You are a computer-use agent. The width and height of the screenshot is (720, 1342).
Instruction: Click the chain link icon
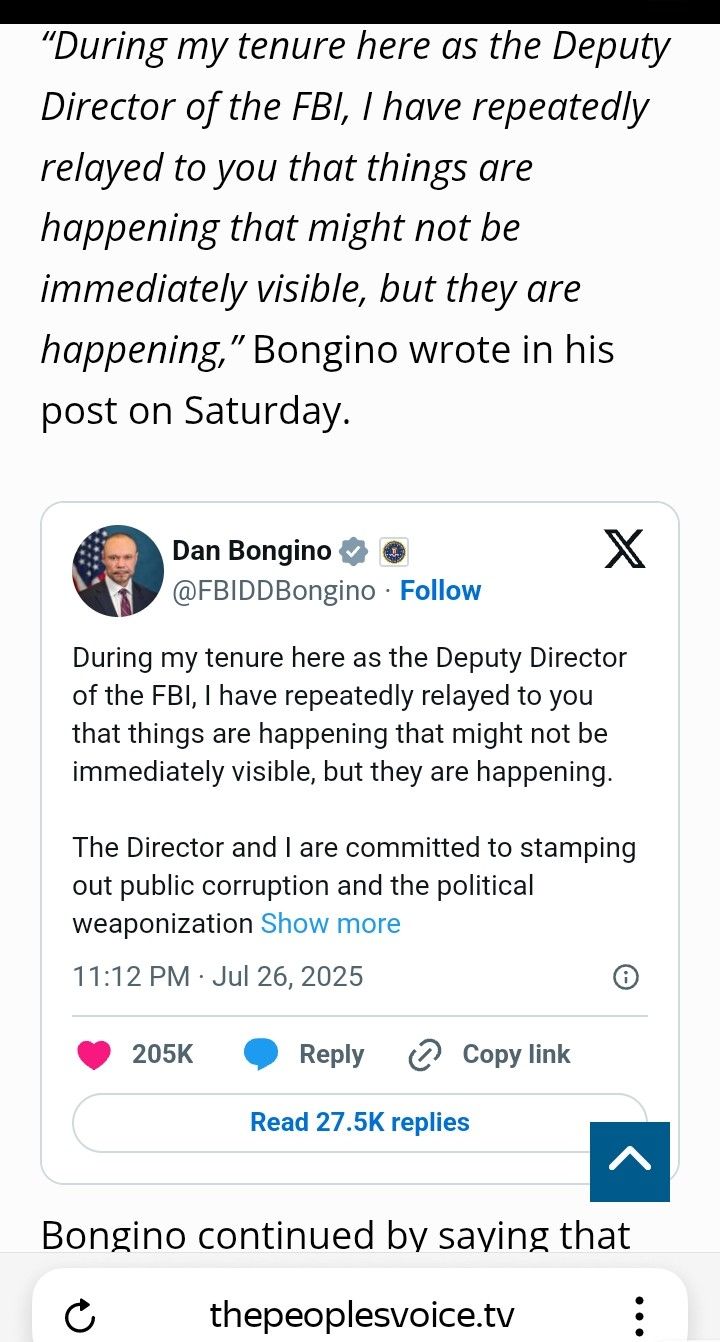(x=426, y=1055)
